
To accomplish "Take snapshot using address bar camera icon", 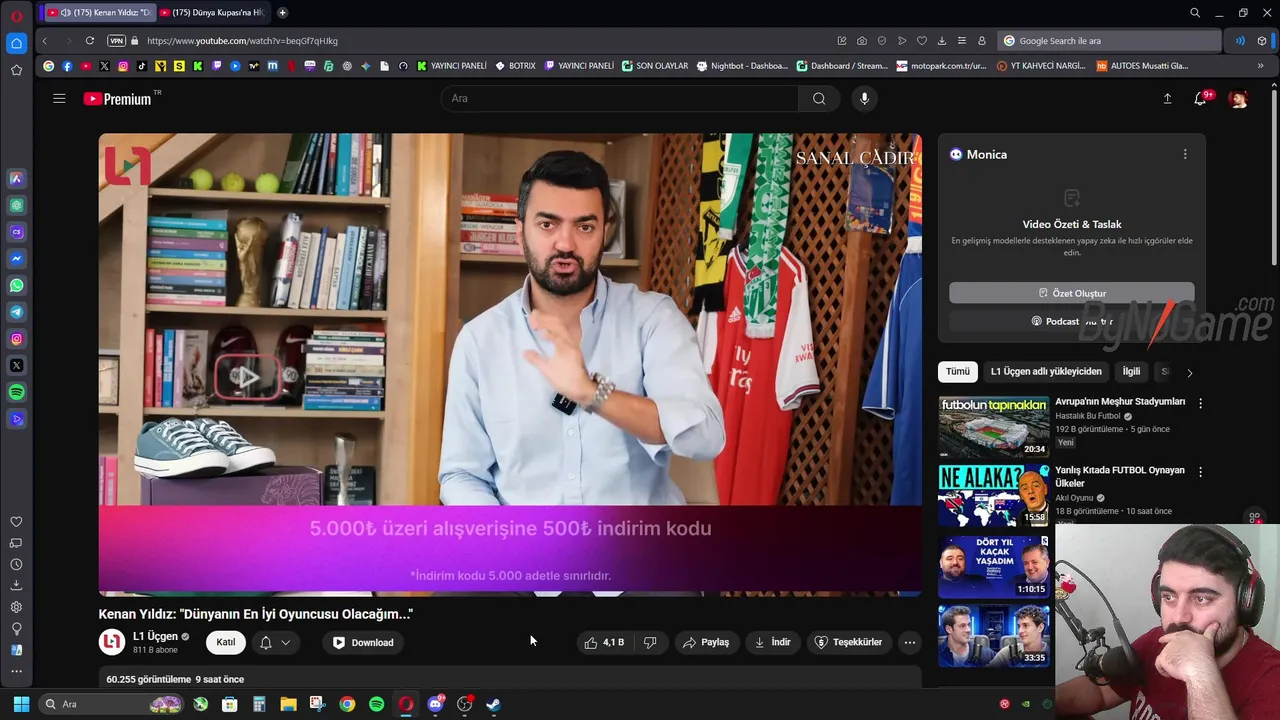I will (x=862, y=41).
